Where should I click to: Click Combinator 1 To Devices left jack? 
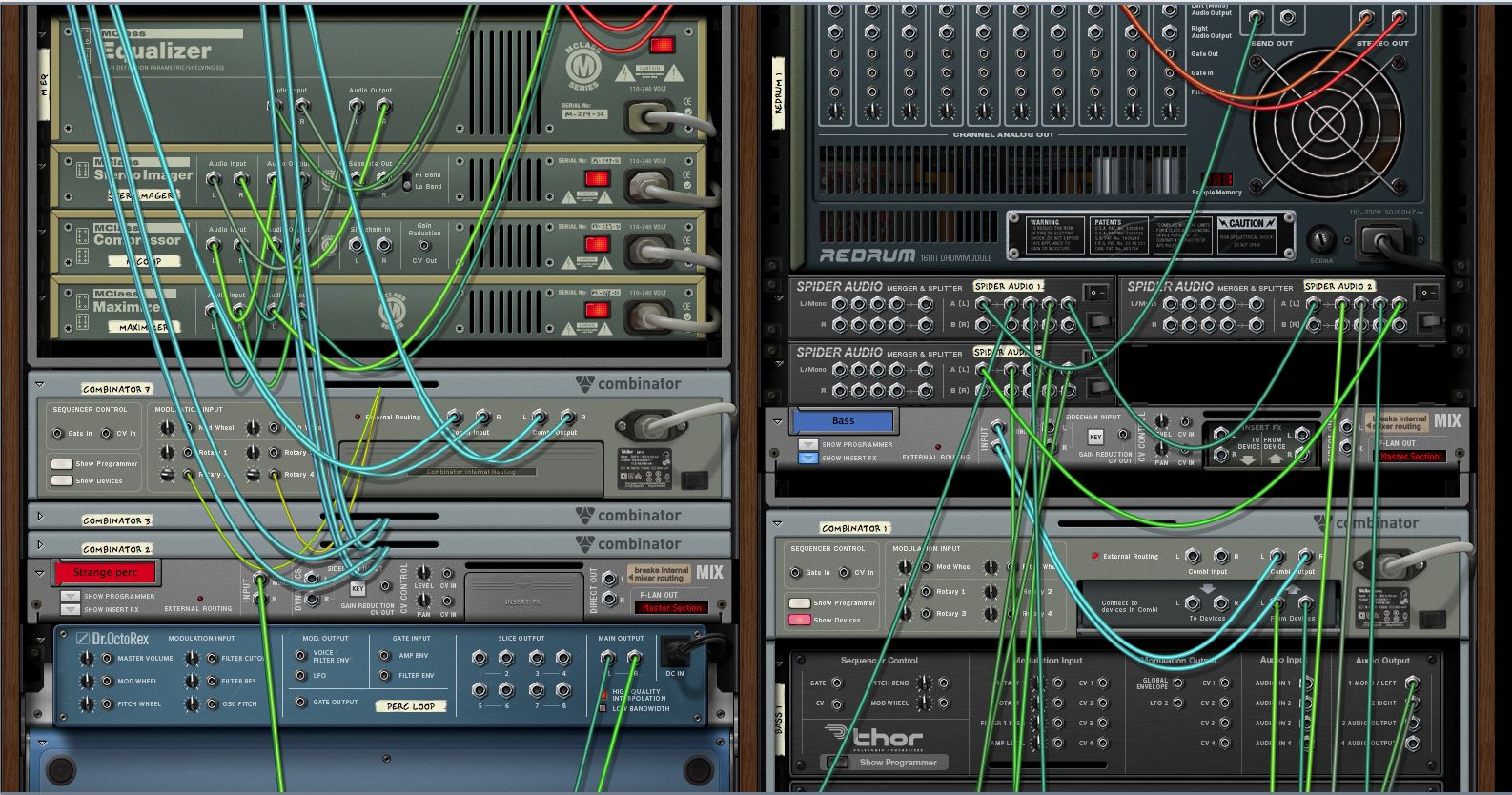pyautogui.click(x=1193, y=603)
